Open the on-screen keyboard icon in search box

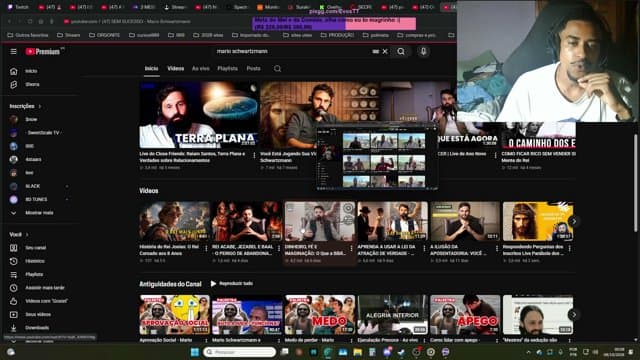pyautogui.click(x=376, y=51)
